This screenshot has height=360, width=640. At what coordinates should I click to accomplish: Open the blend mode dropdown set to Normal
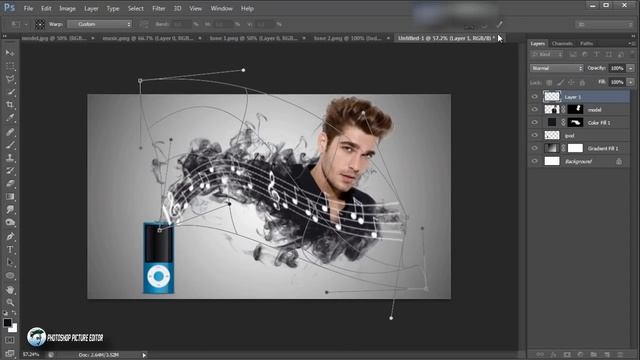pos(557,68)
